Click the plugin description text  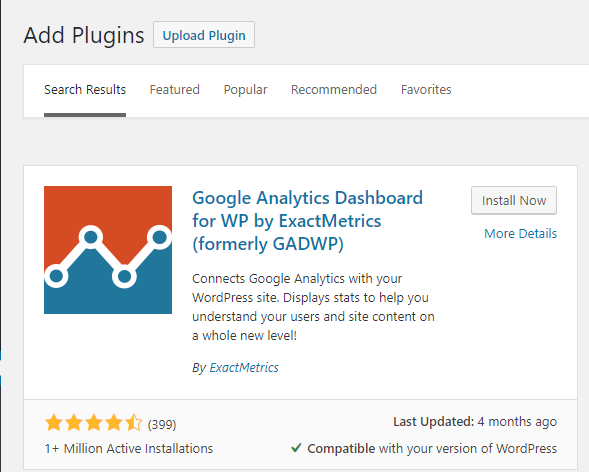point(313,307)
